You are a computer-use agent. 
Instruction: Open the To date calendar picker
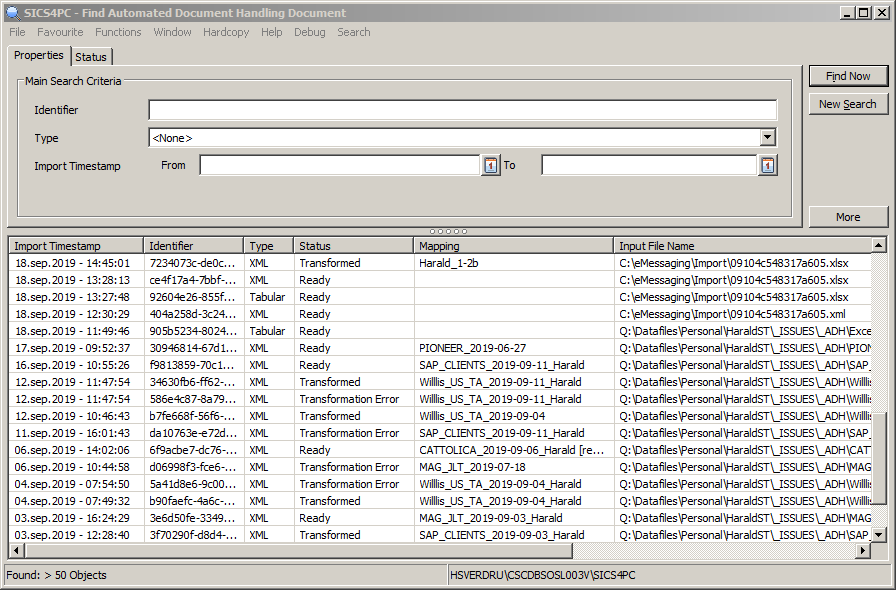[x=767, y=166]
